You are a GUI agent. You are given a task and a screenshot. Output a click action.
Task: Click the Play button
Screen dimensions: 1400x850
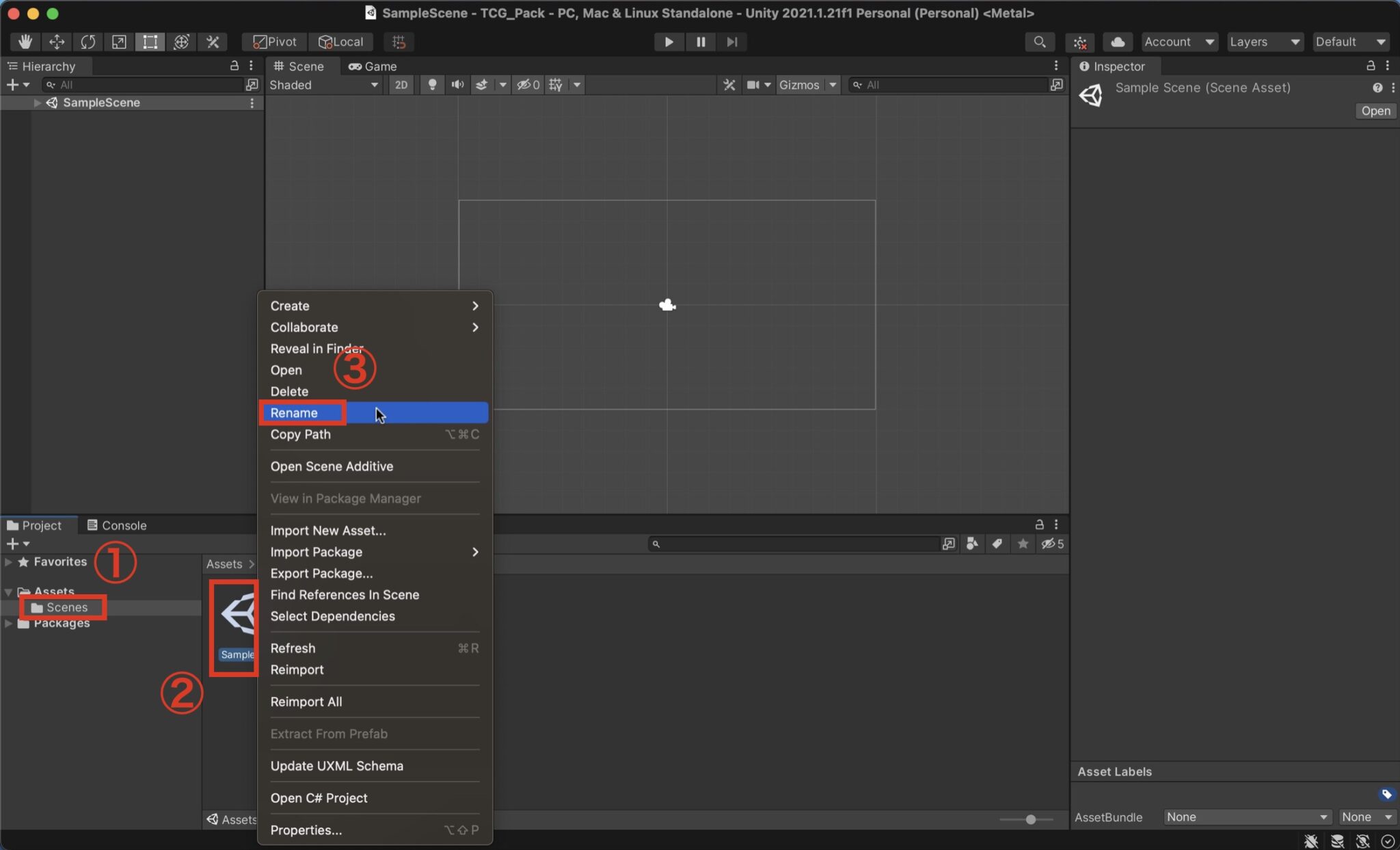point(669,42)
